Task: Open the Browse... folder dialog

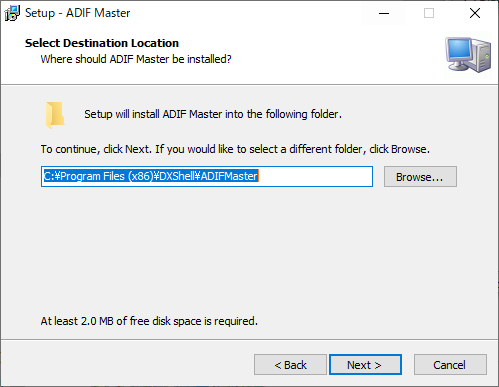Action: (420, 177)
